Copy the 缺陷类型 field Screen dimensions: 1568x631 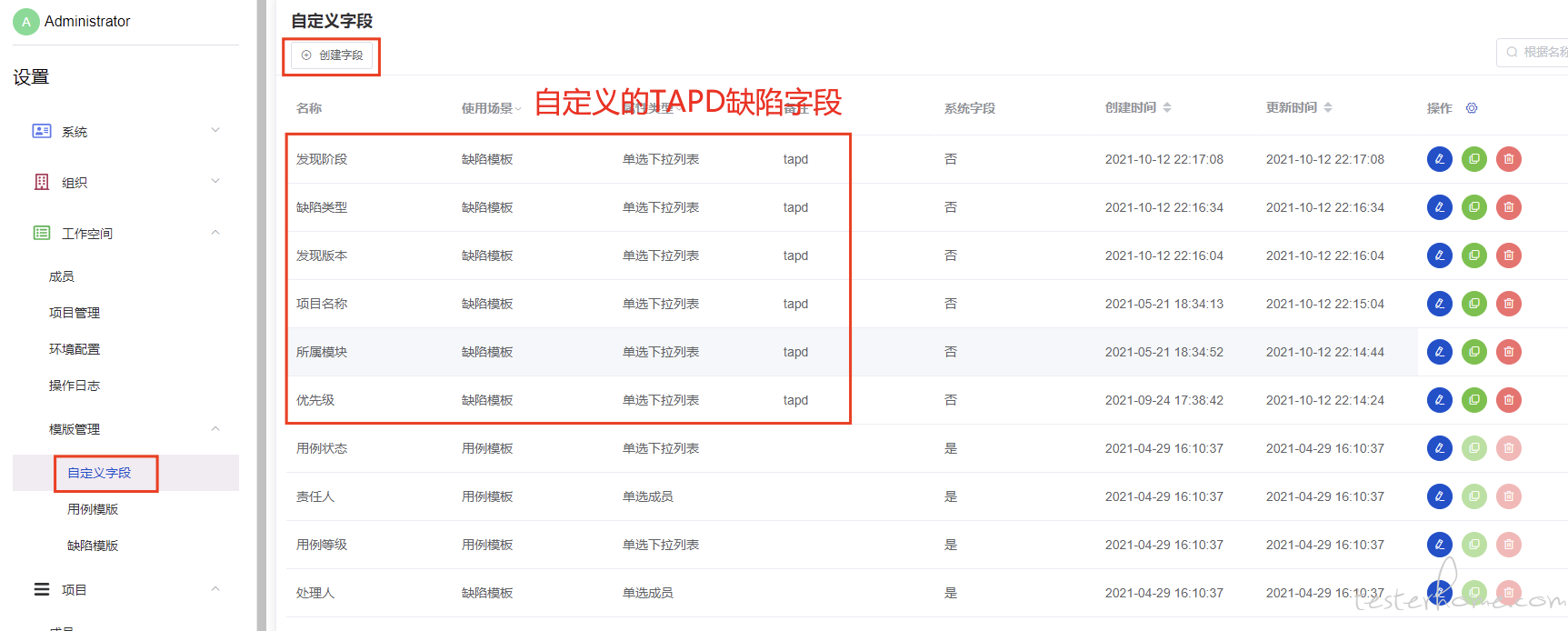tap(1473, 207)
